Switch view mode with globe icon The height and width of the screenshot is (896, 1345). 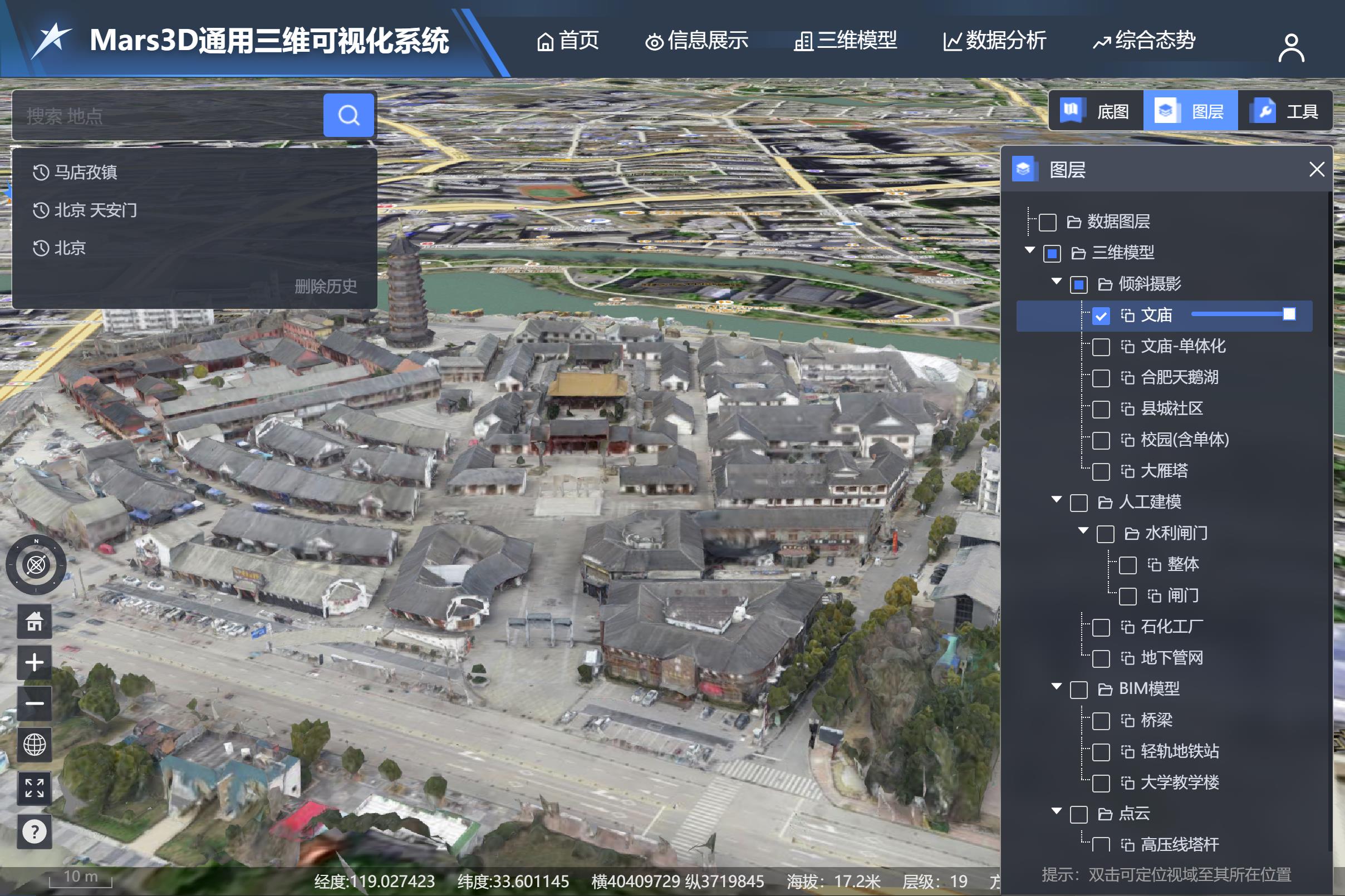click(x=35, y=744)
